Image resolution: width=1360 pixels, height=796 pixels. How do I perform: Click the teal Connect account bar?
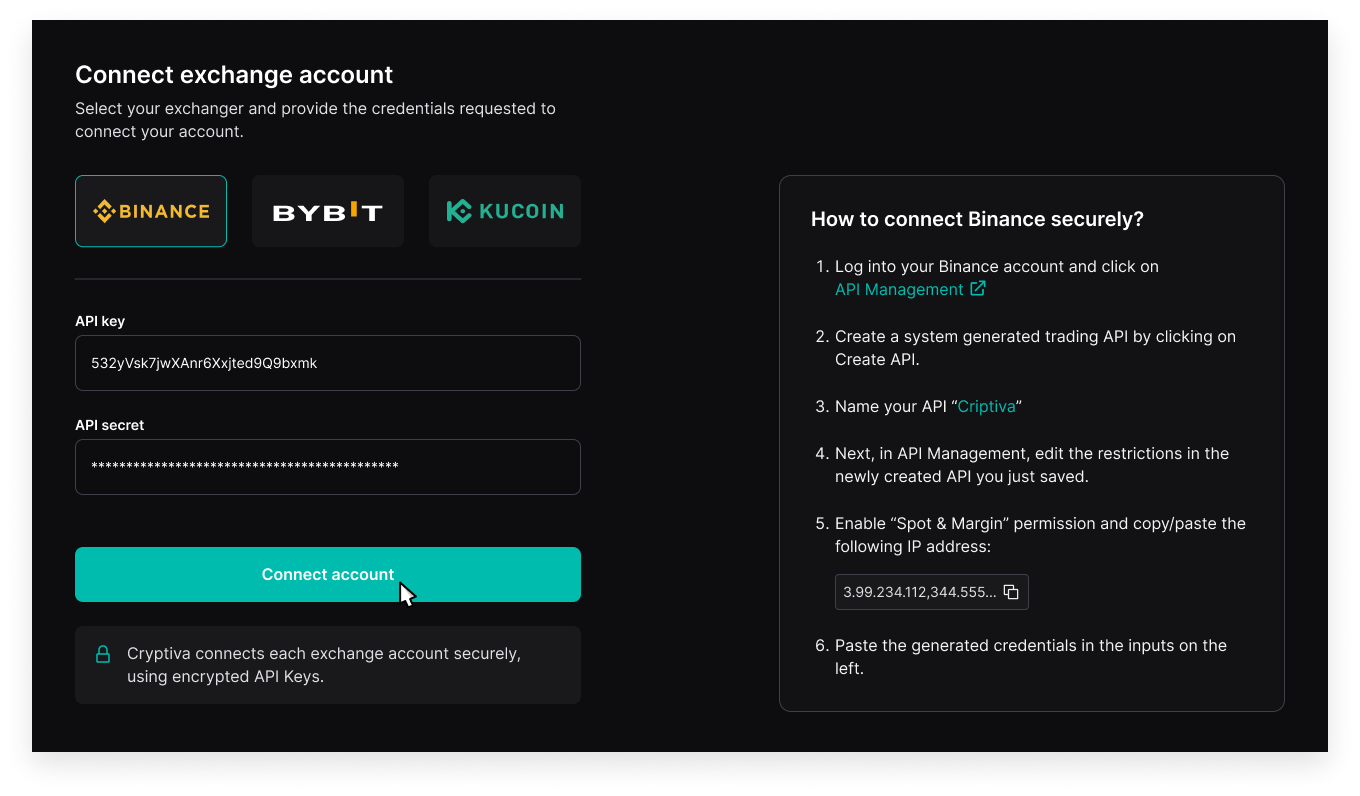(328, 574)
